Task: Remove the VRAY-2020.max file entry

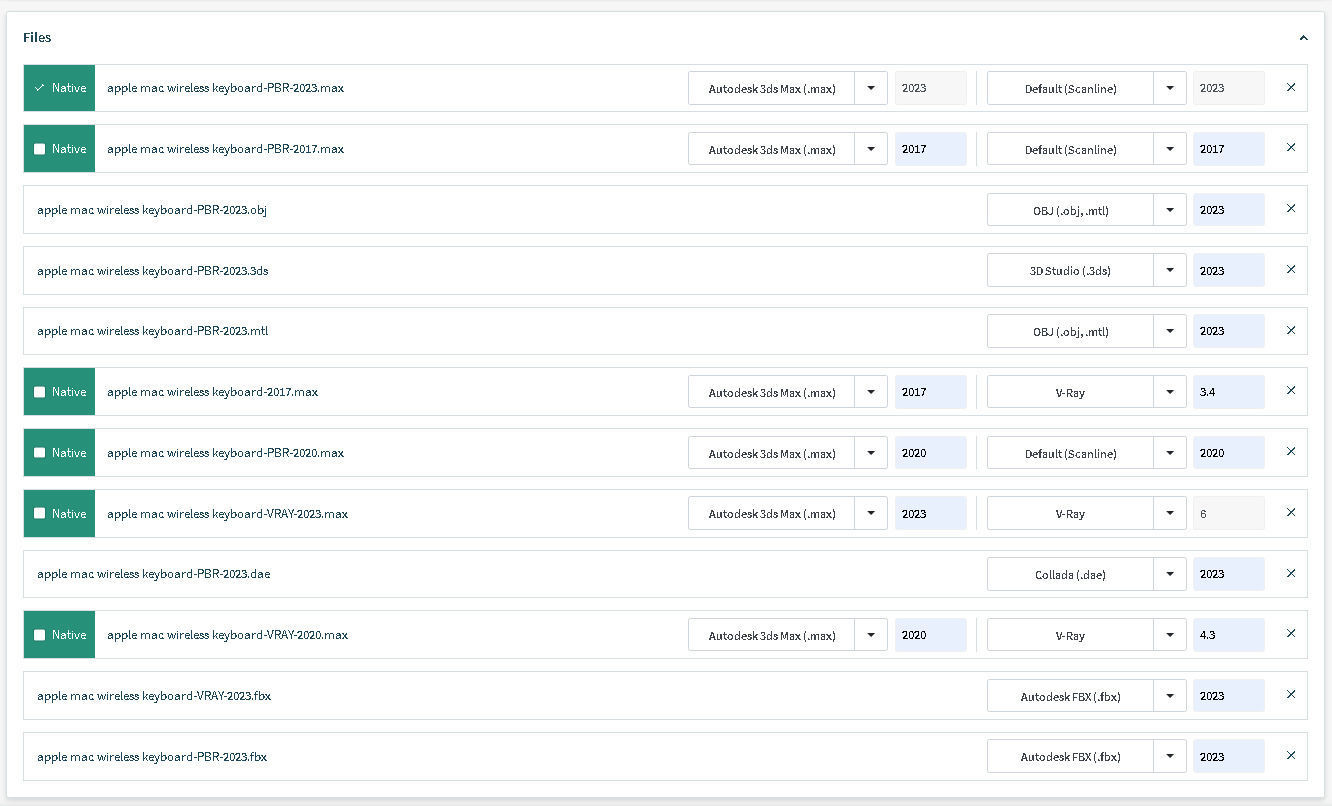Action: click(x=1290, y=635)
